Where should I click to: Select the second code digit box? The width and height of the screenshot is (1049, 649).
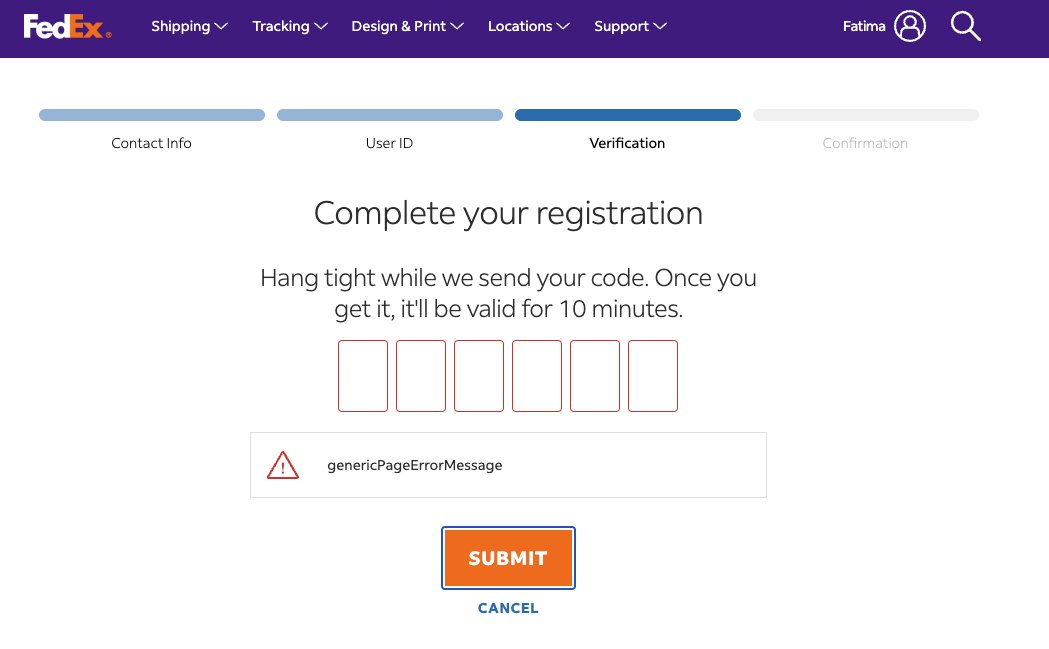point(421,376)
